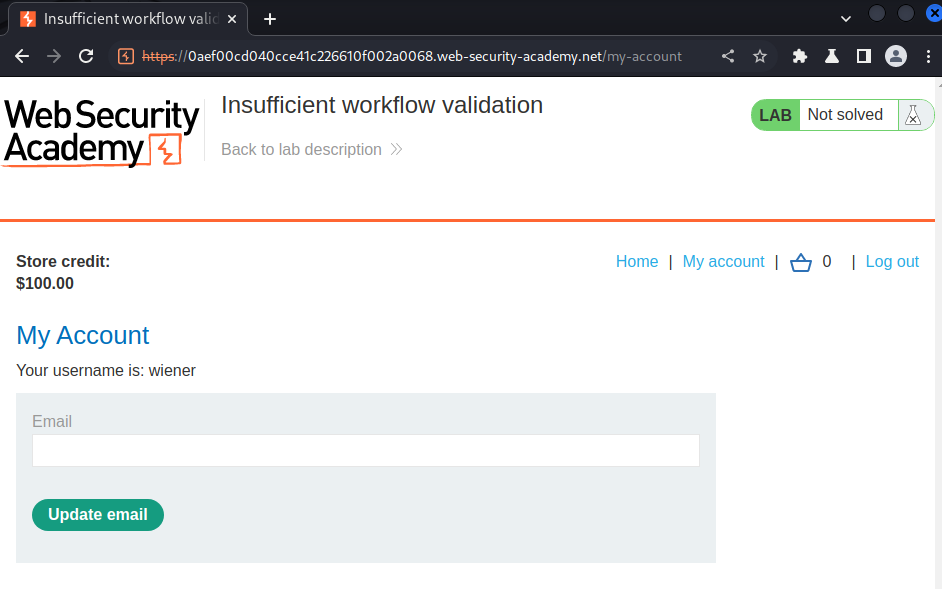Open the Extensions puzzle icon
Image resolution: width=942 pixels, height=589 pixels.
click(x=800, y=56)
